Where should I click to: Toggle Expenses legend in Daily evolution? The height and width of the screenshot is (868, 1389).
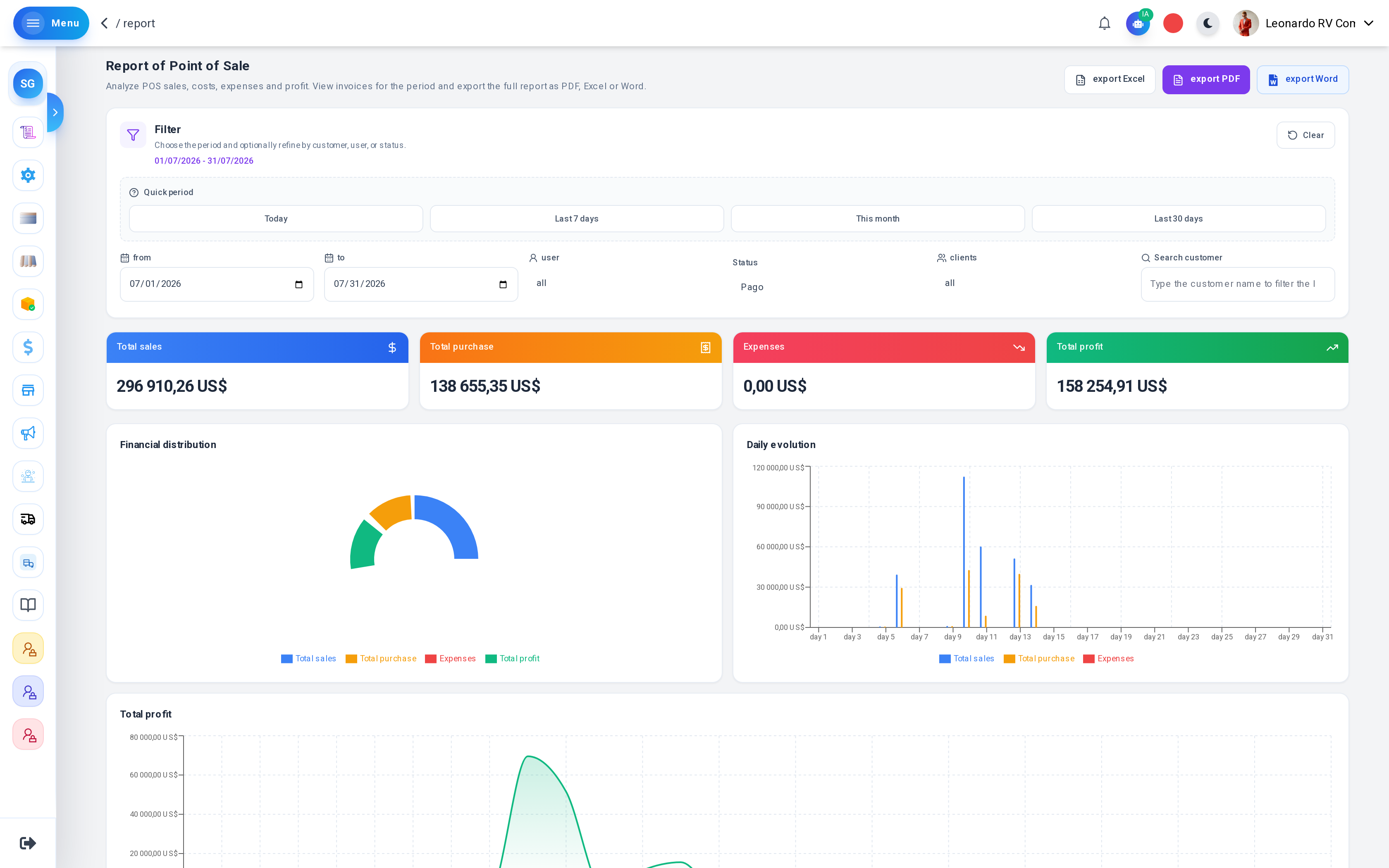coord(1109,658)
